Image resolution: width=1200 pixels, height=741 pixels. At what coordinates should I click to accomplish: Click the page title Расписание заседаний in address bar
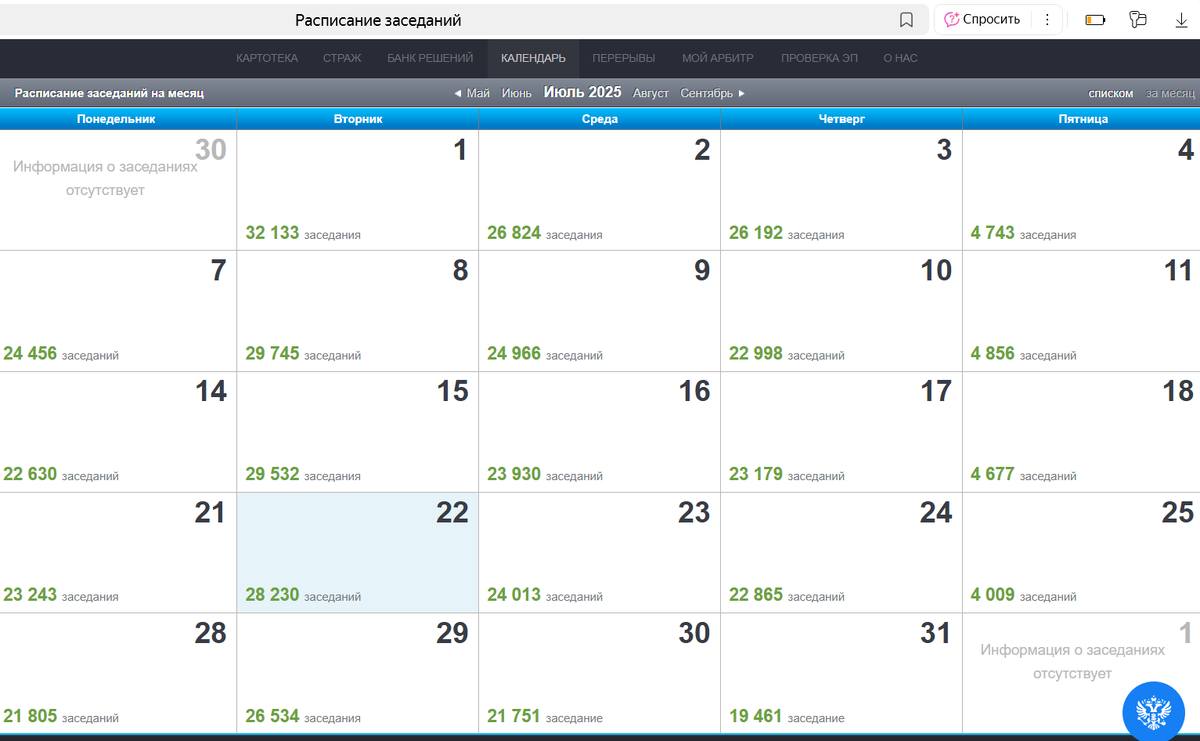click(x=378, y=20)
